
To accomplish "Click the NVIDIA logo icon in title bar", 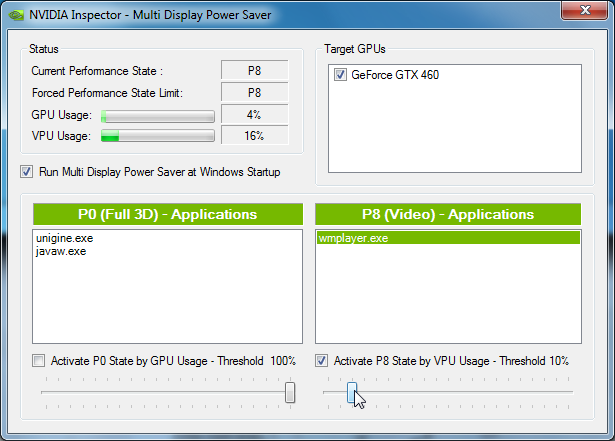I will tap(16, 15).
